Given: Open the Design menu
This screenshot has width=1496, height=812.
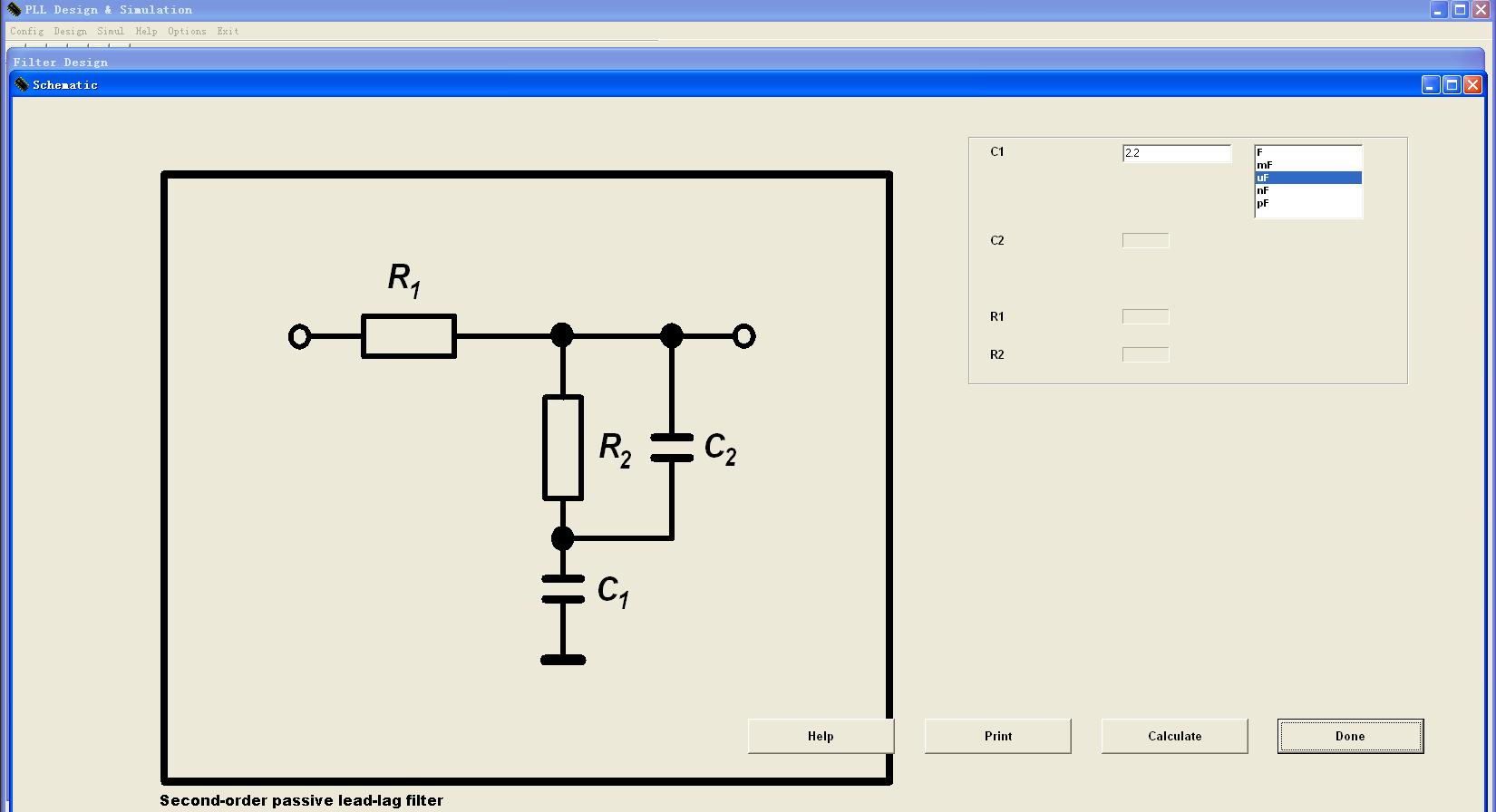Looking at the screenshot, I should click(70, 31).
